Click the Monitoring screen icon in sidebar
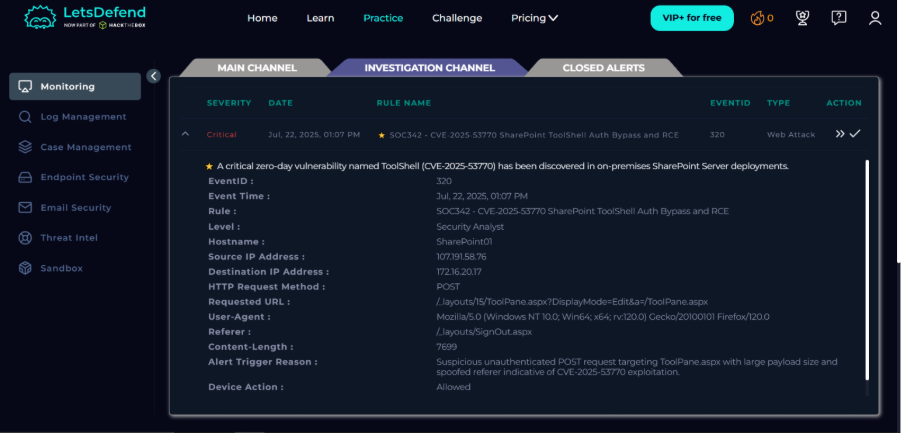This screenshot has width=901, height=433. coord(25,87)
